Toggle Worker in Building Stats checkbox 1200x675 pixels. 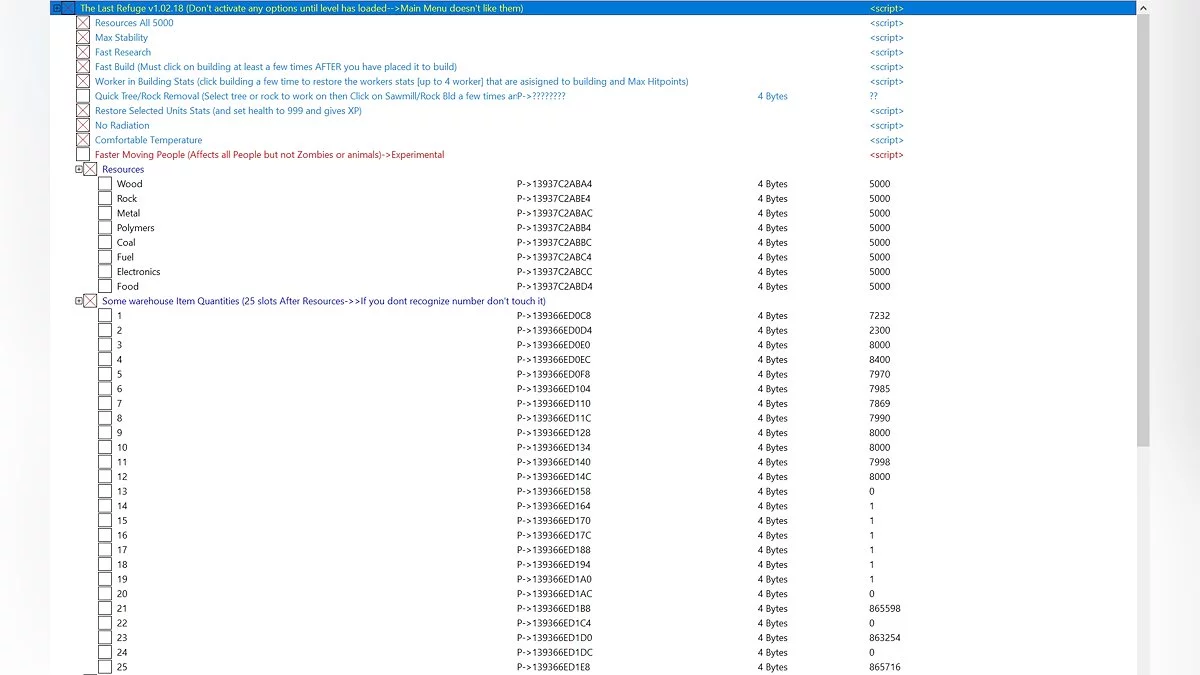pyautogui.click(x=83, y=82)
